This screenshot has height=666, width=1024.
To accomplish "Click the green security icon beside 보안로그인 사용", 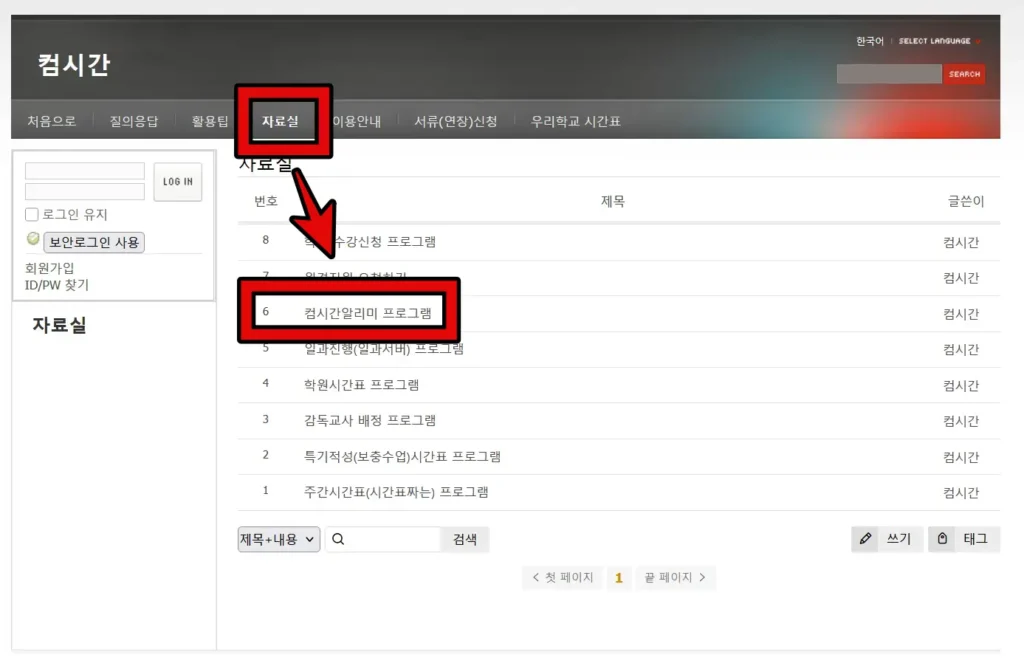I will coord(31,242).
